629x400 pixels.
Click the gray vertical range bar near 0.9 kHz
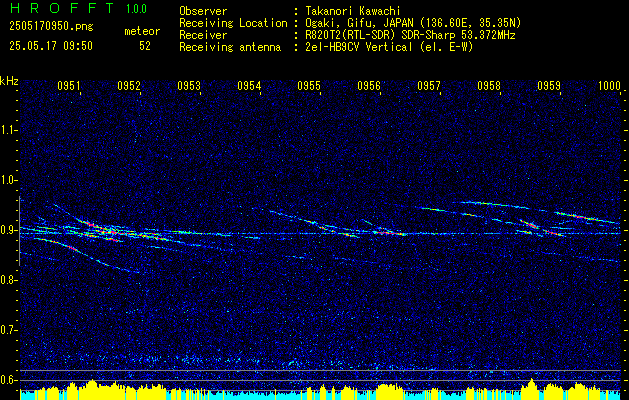pos(19,231)
